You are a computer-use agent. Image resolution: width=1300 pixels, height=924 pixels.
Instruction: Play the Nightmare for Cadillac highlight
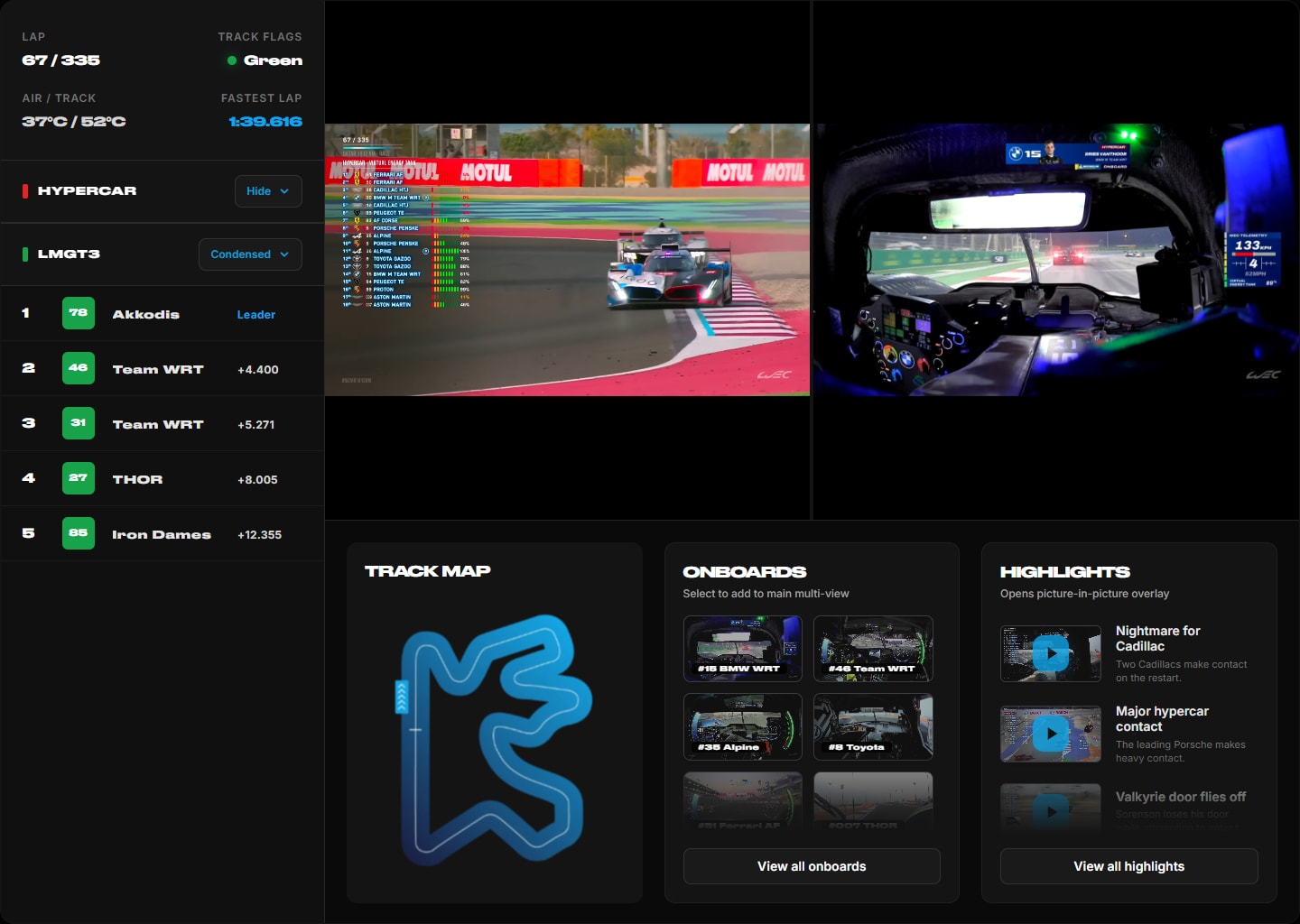pos(1050,653)
